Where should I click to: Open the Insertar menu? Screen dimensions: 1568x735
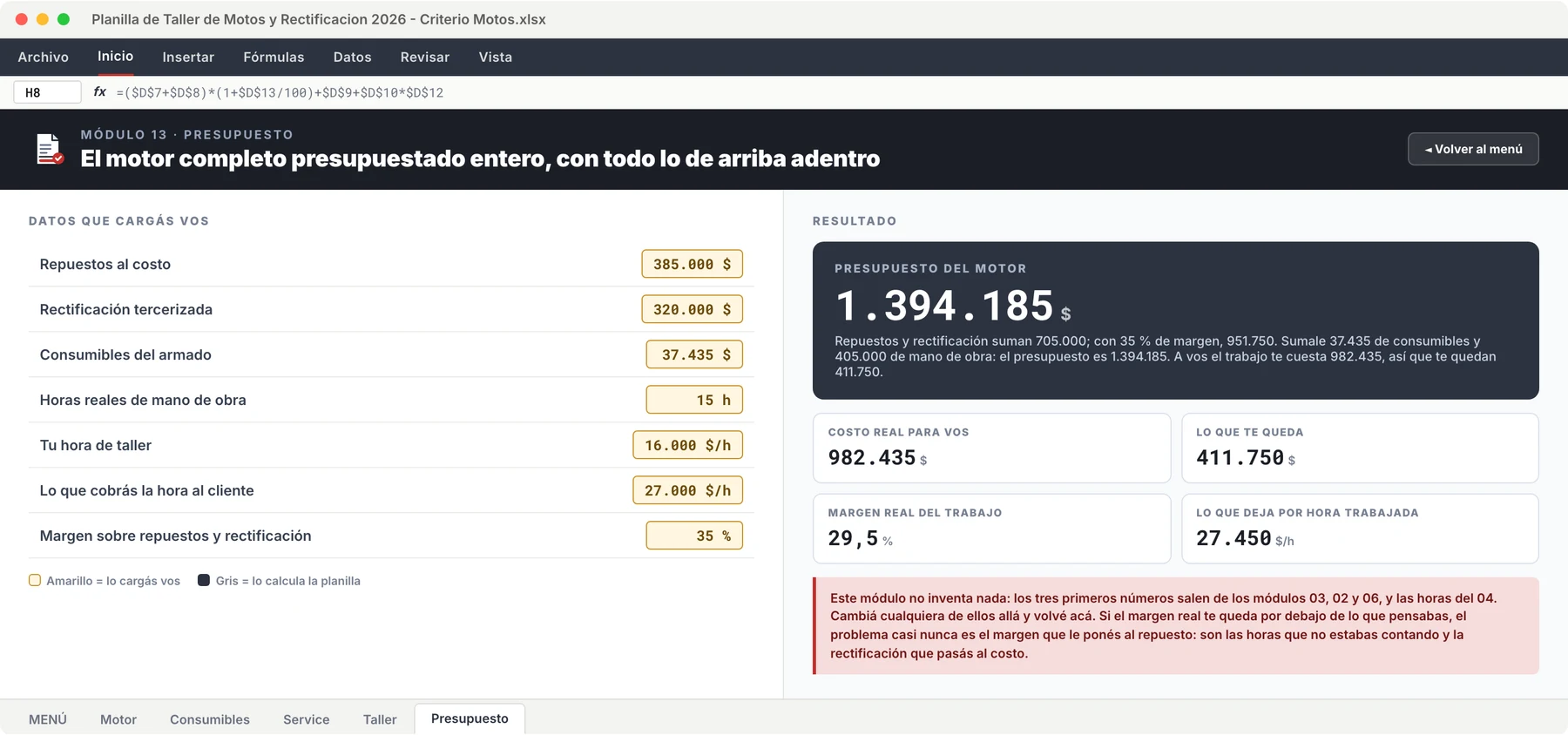(x=188, y=57)
